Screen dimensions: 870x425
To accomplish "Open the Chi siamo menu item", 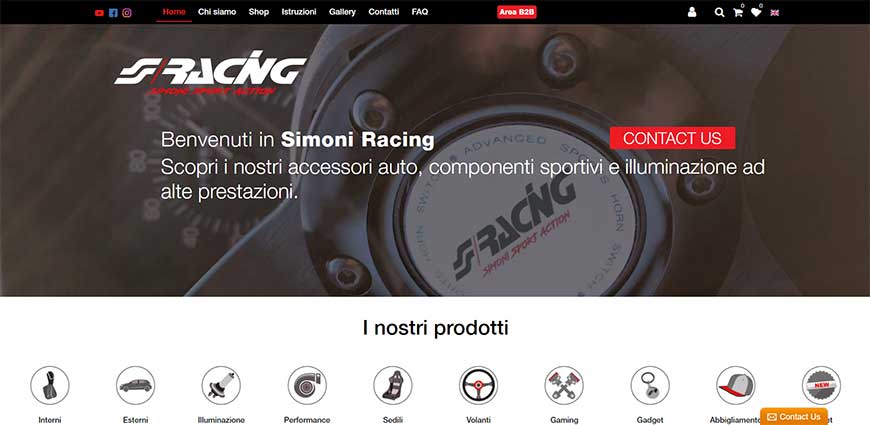I will click(217, 12).
